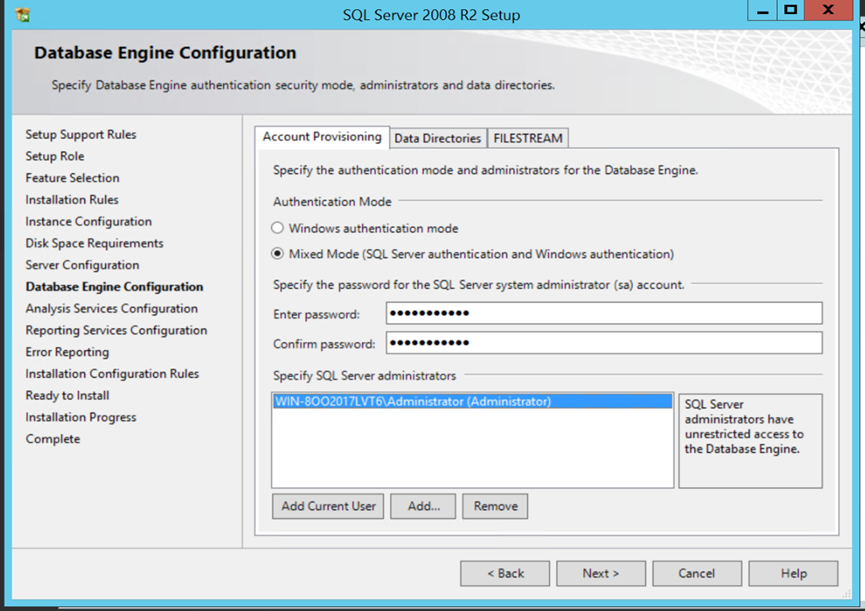Click Error Reporting step in sidebar
The image size is (865, 611).
67,352
